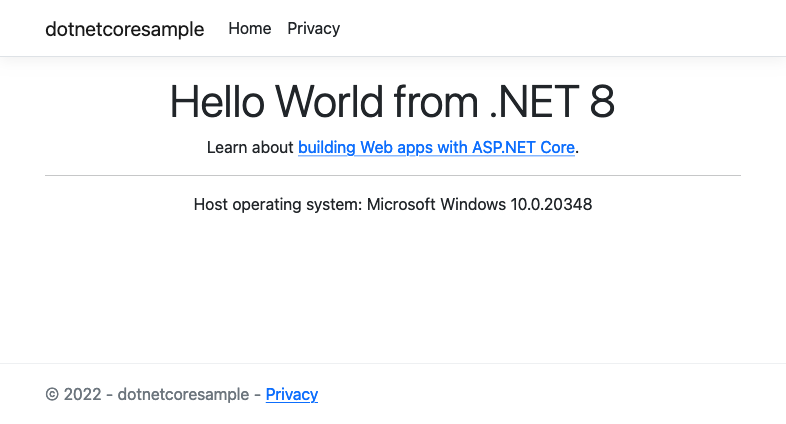Click the dotnetcoresample navbar brand link
The width and height of the screenshot is (786, 424).
click(124, 29)
